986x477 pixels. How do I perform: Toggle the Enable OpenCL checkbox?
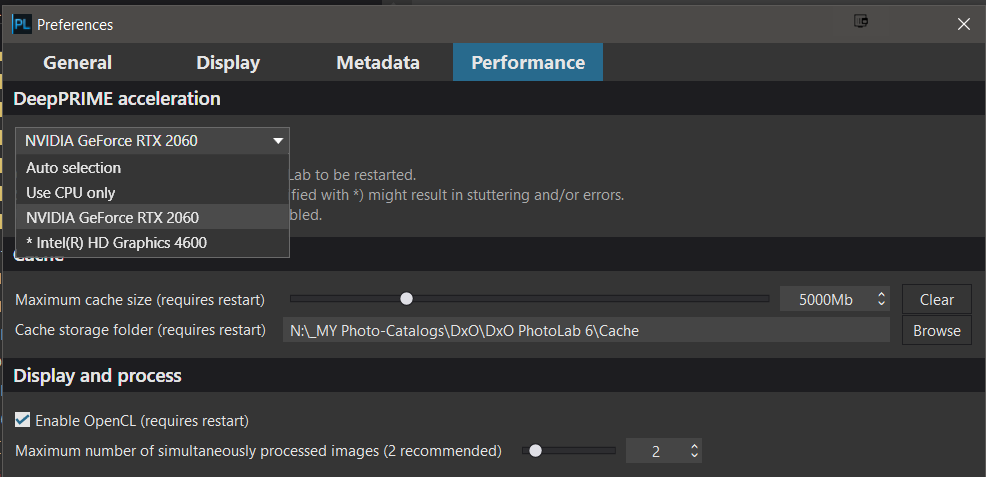[x=23, y=420]
